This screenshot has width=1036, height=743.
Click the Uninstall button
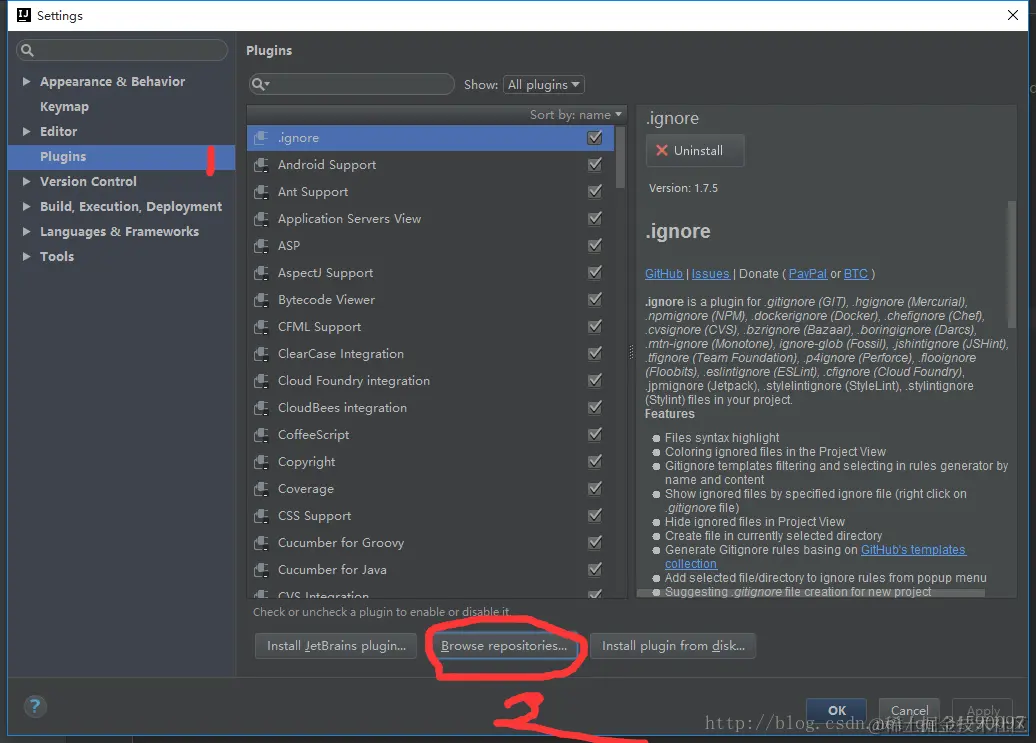(695, 151)
